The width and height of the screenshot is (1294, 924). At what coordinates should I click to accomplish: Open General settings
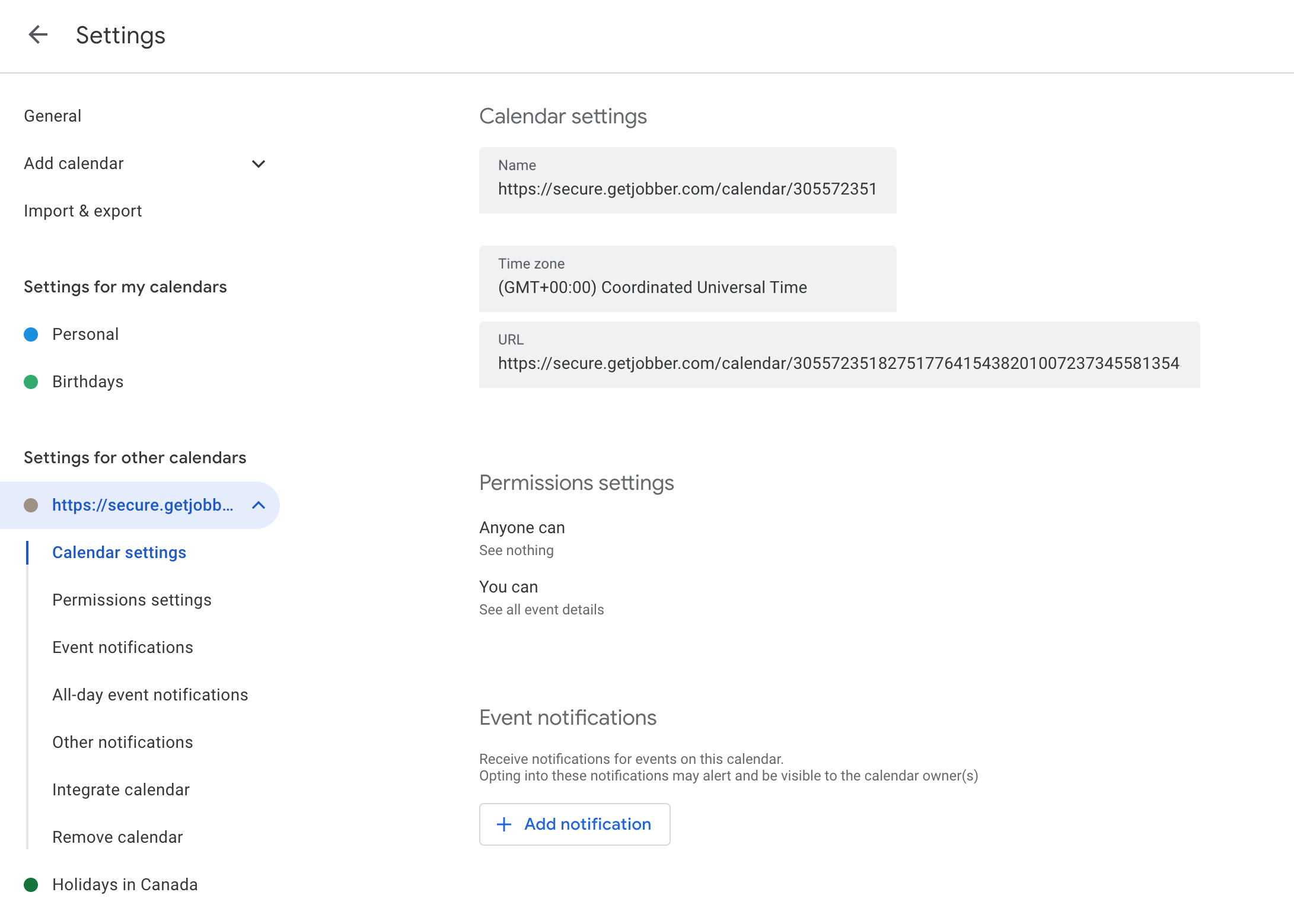[53, 116]
